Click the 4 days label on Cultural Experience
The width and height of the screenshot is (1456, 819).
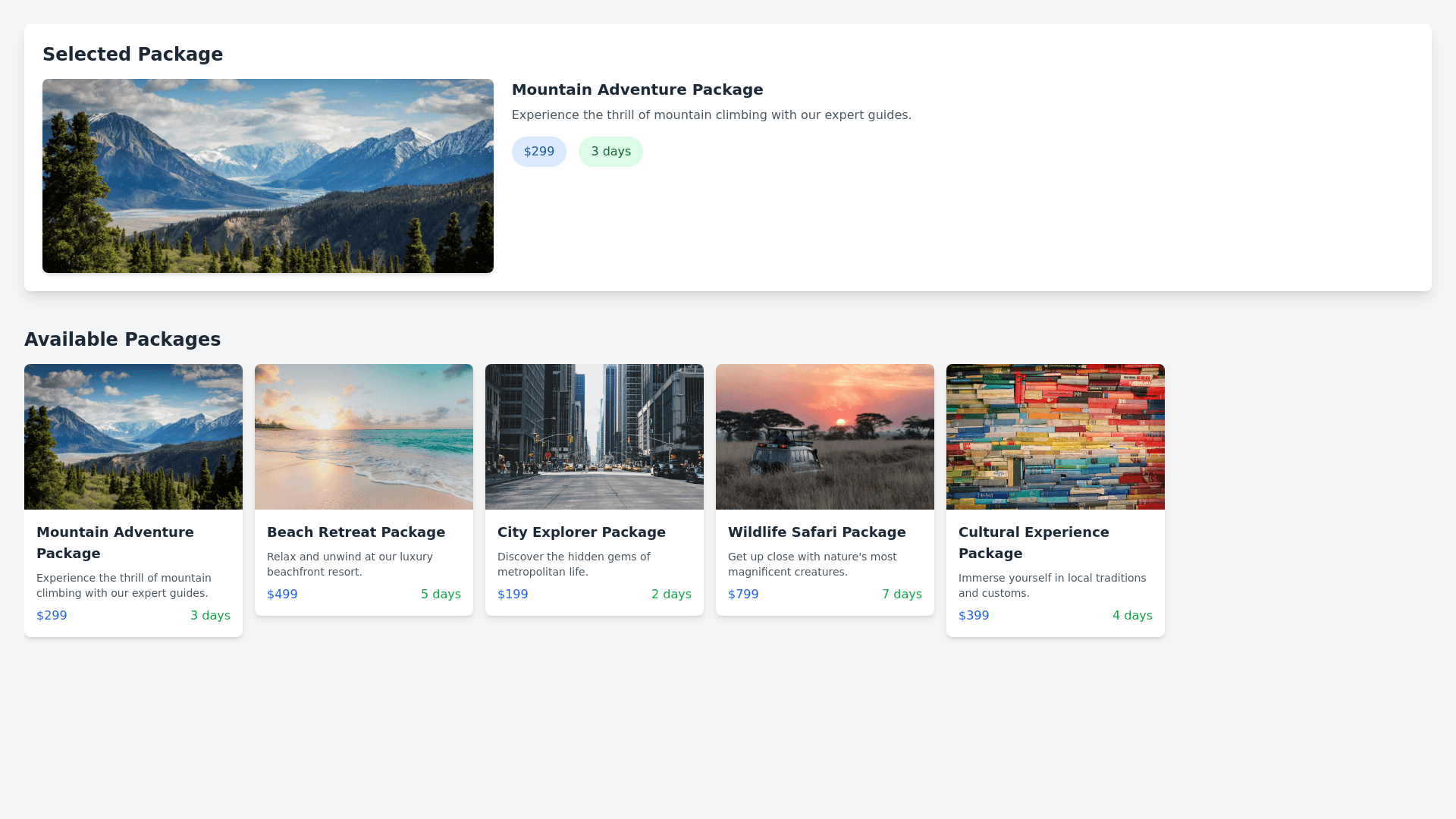pyautogui.click(x=1132, y=616)
